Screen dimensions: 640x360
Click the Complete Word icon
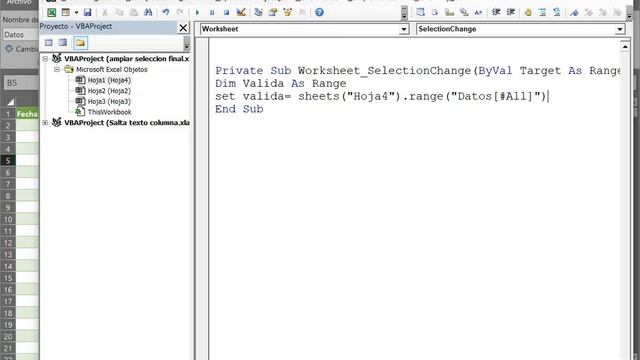pos(478,12)
